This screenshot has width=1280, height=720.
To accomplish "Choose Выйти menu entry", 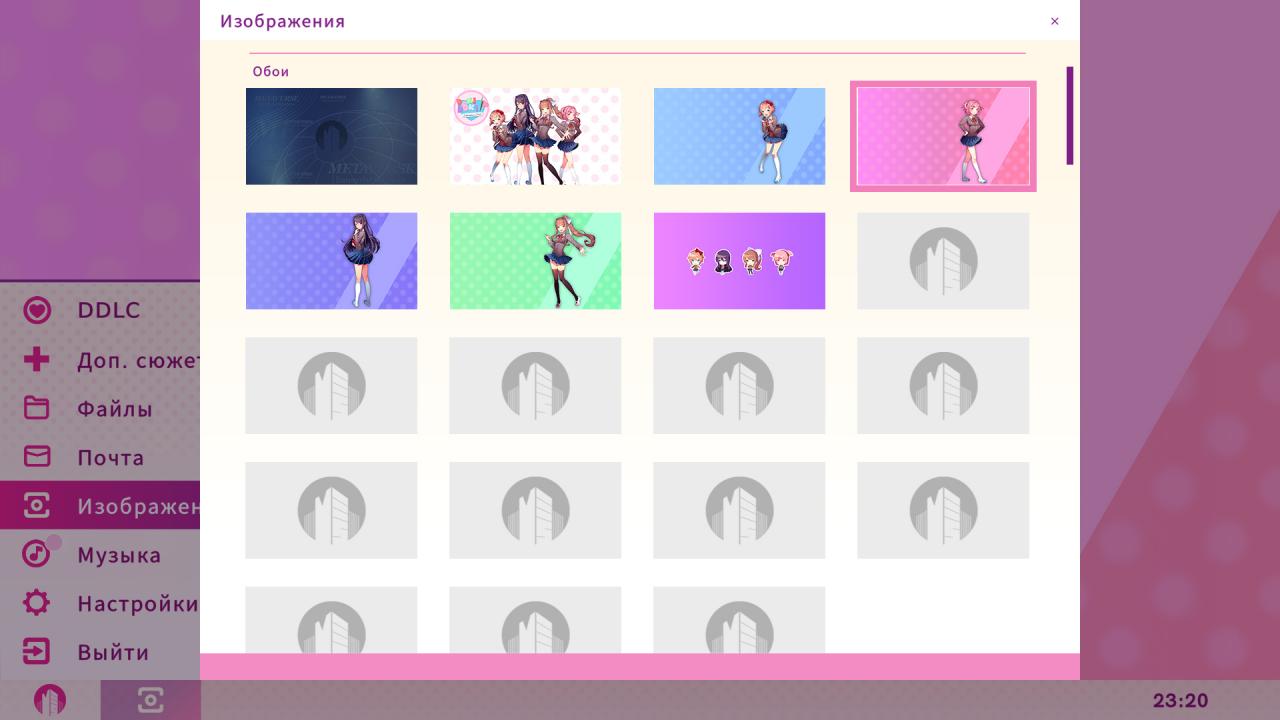I will [100, 652].
